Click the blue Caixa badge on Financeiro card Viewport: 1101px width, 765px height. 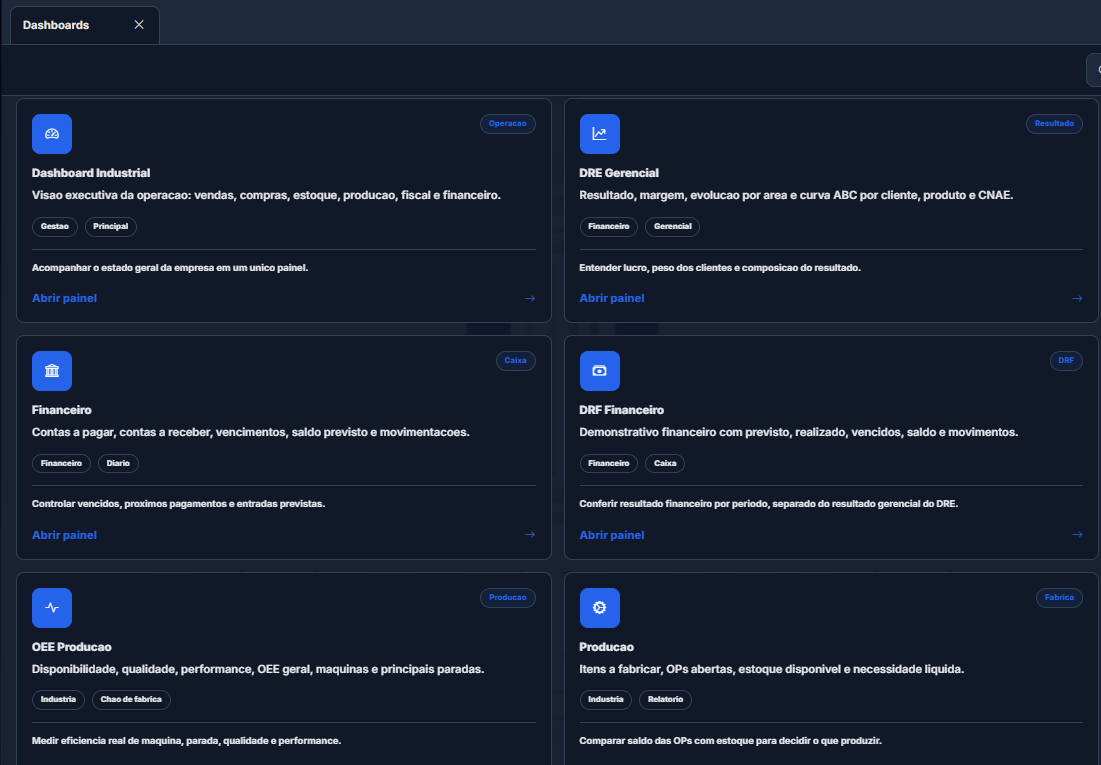click(x=515, y=360)
